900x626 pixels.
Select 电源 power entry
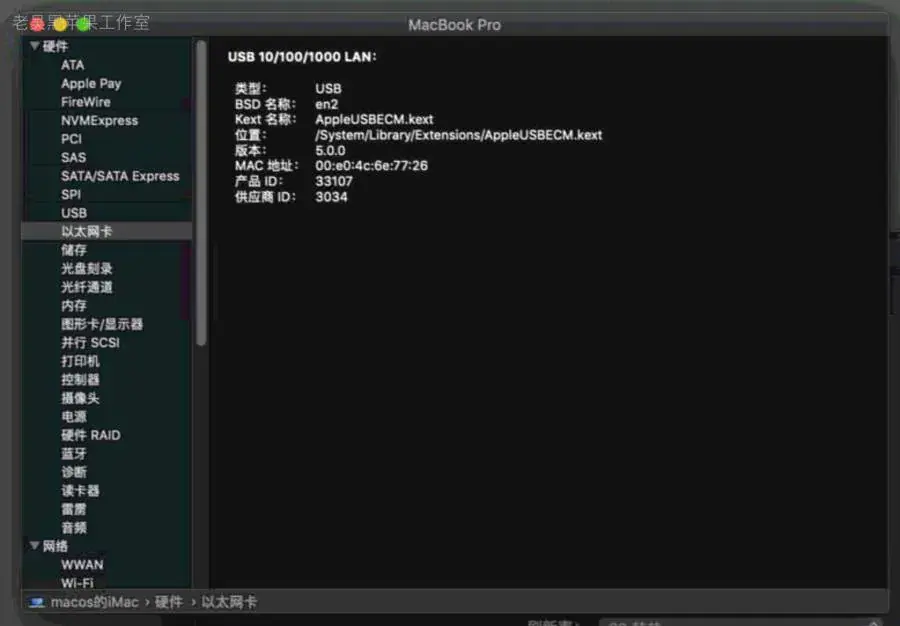coord(74,417)
